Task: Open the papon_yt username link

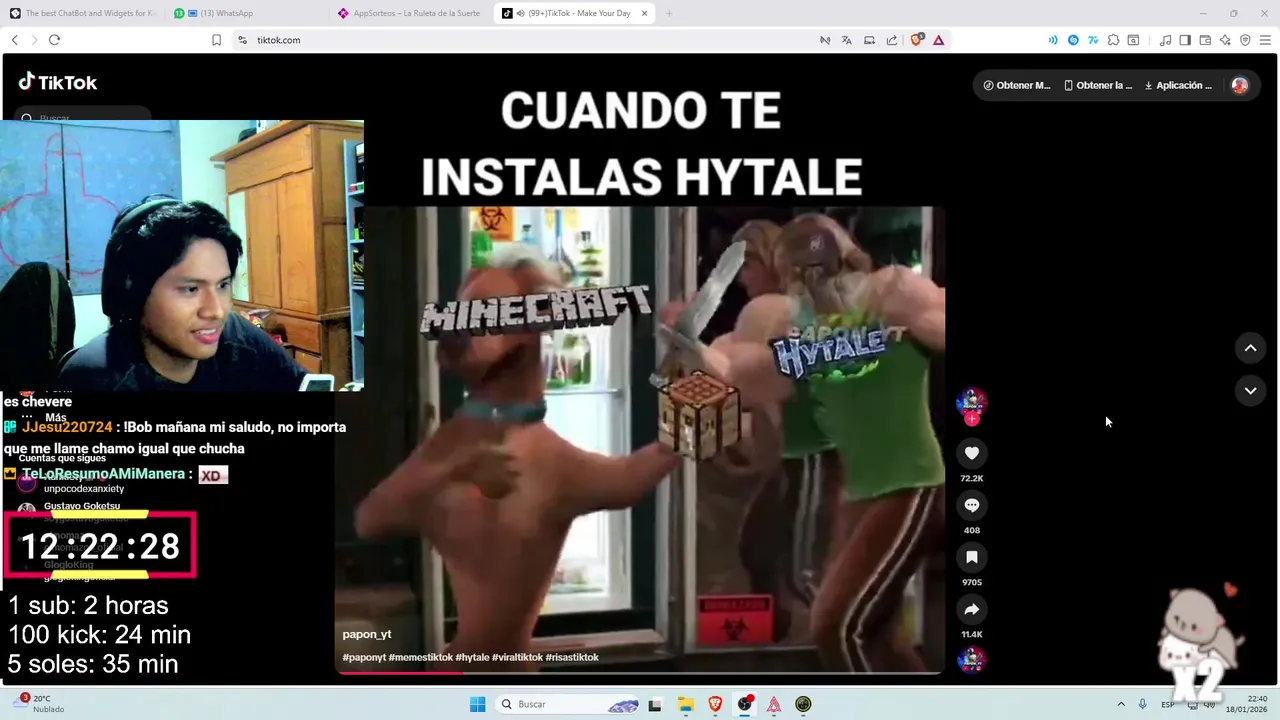Action: pyautogui.click(x=367, y=634)
